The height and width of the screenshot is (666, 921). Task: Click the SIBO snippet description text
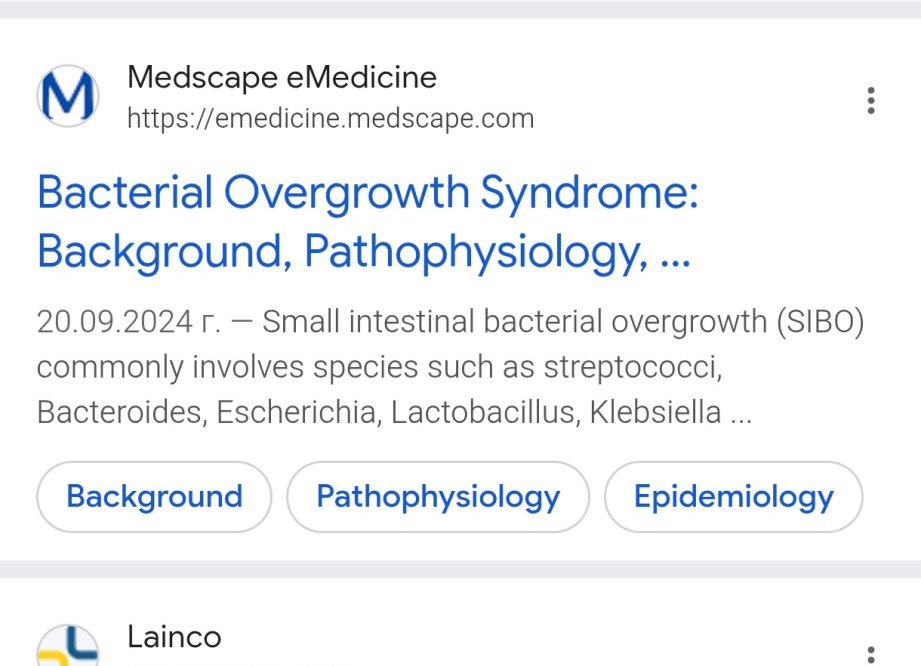pos(450,367)
